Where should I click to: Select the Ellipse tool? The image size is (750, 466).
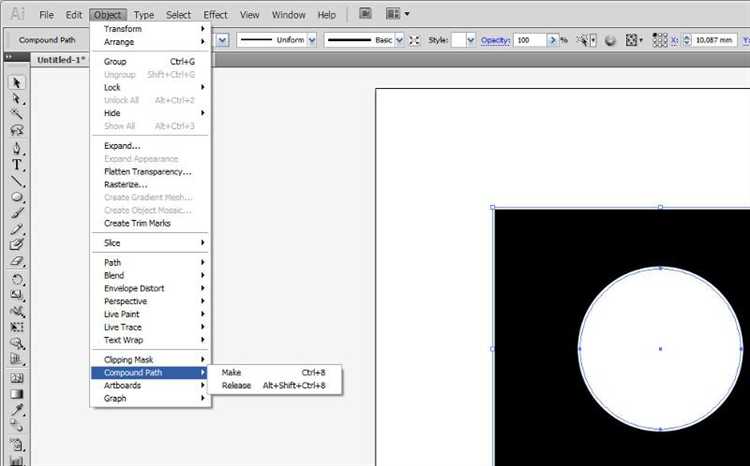(x=16, y=197)
